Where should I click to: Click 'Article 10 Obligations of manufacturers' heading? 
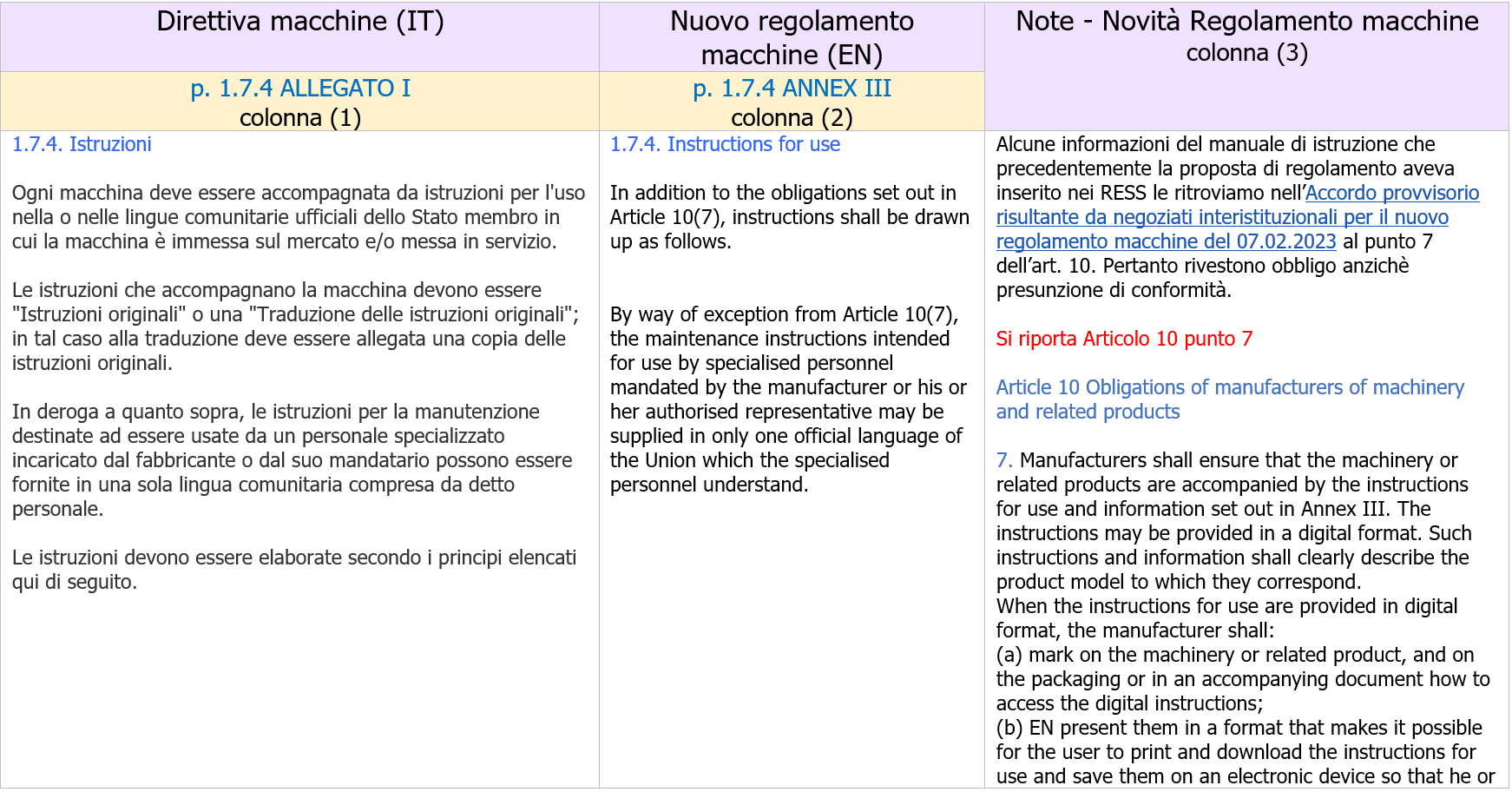(x=1230, y=399)
